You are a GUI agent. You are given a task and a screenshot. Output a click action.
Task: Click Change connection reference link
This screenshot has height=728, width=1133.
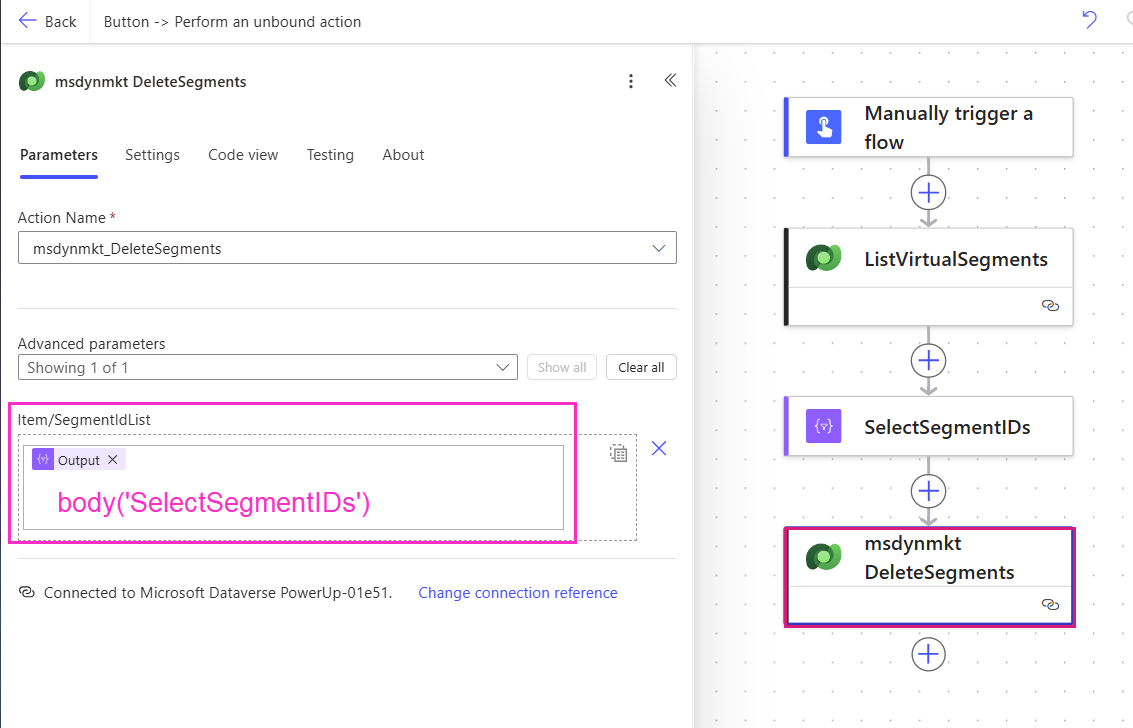tap(518, 592)
